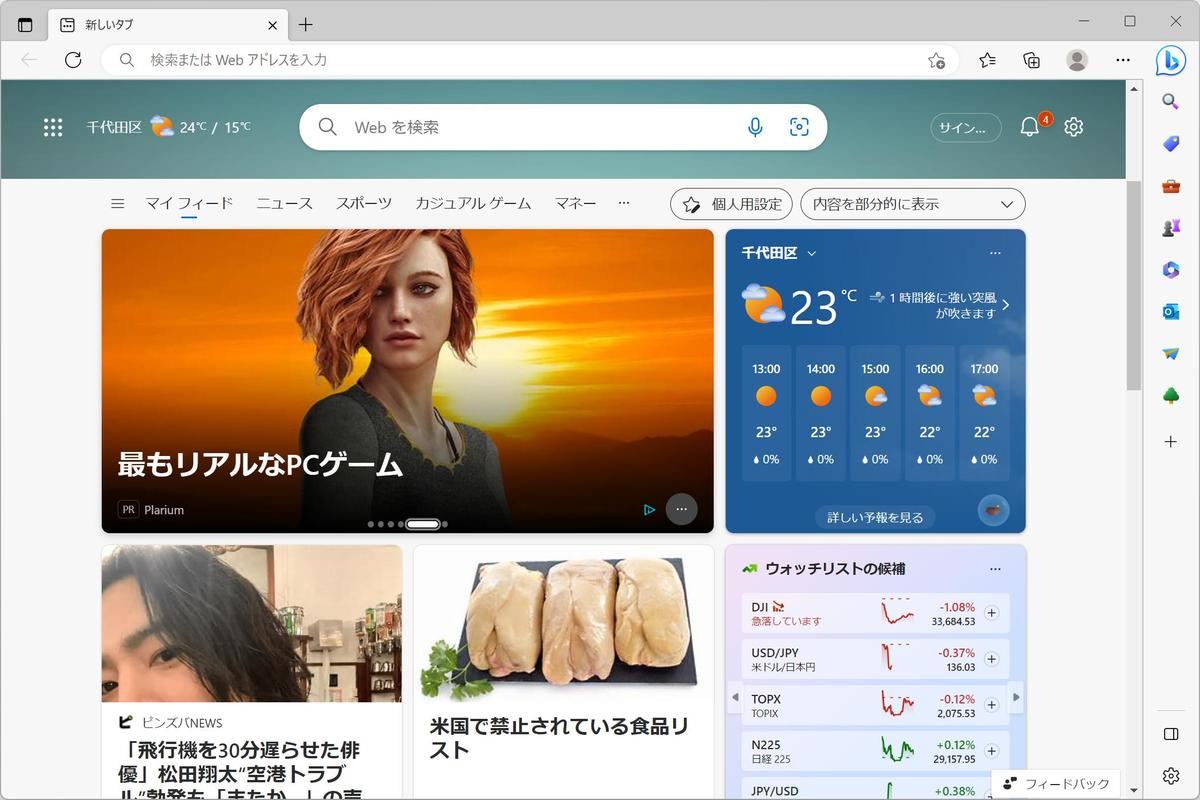The height and width of the screenshot is (800, 1200).
Task: Click the サイン... sign-in button
Action: 965,127
